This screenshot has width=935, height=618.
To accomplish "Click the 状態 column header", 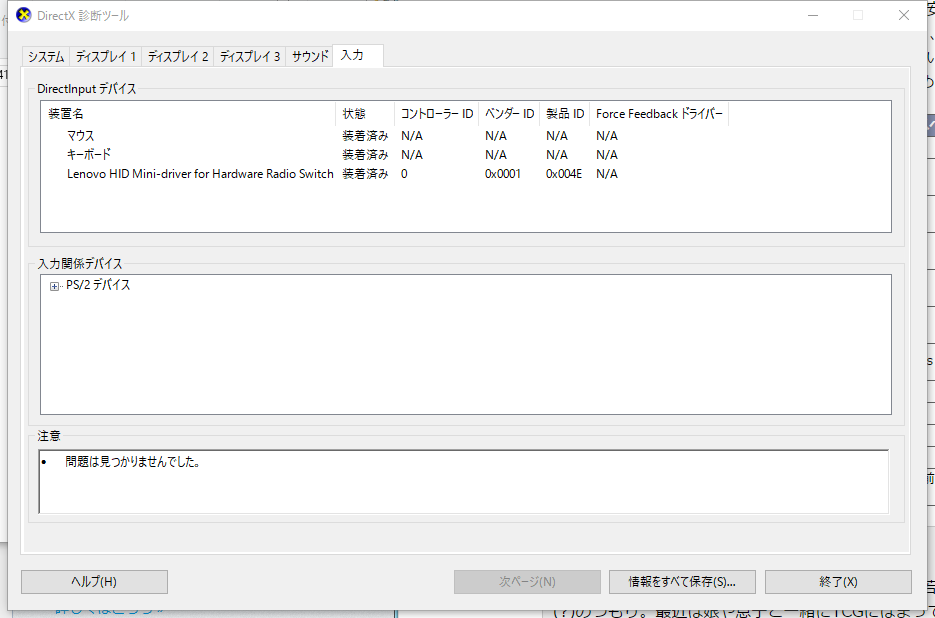I will pos(365,114).
